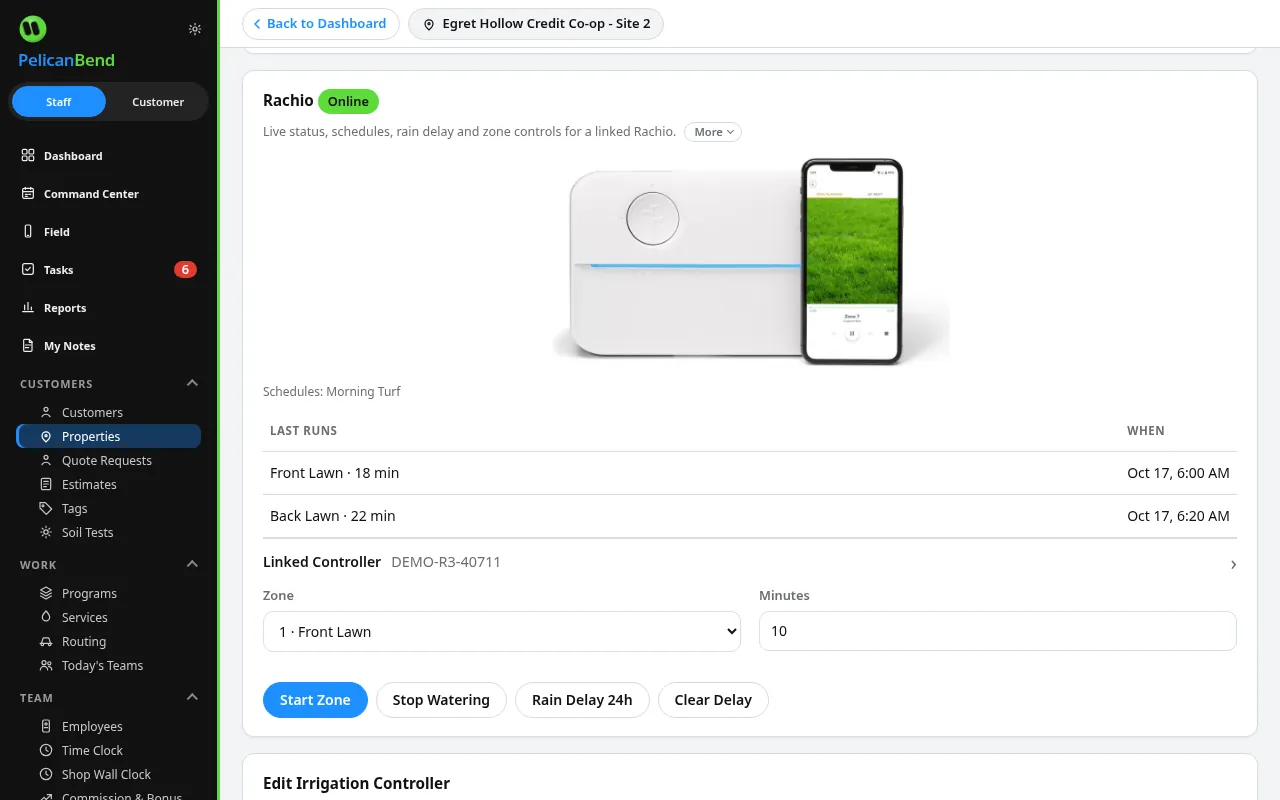The width and height of the screenshot is (1280, 800).
Task: Open Properties in the sidebar
Action: click(x=109, y=436)
